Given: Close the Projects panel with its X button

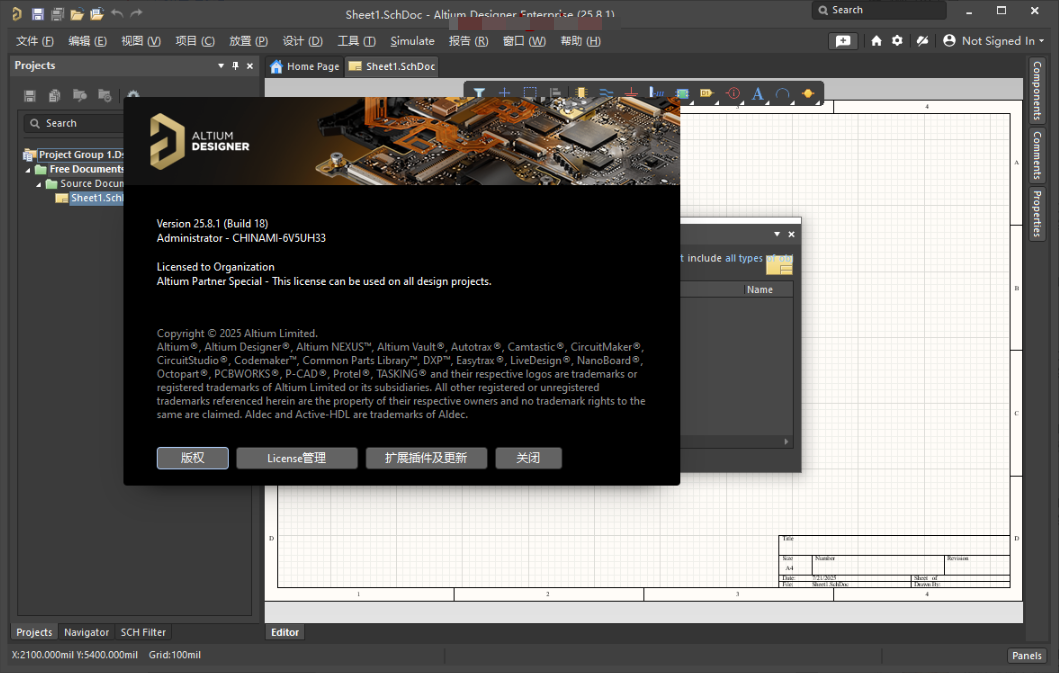Looking at the screenshot, I should click(250, 66).
